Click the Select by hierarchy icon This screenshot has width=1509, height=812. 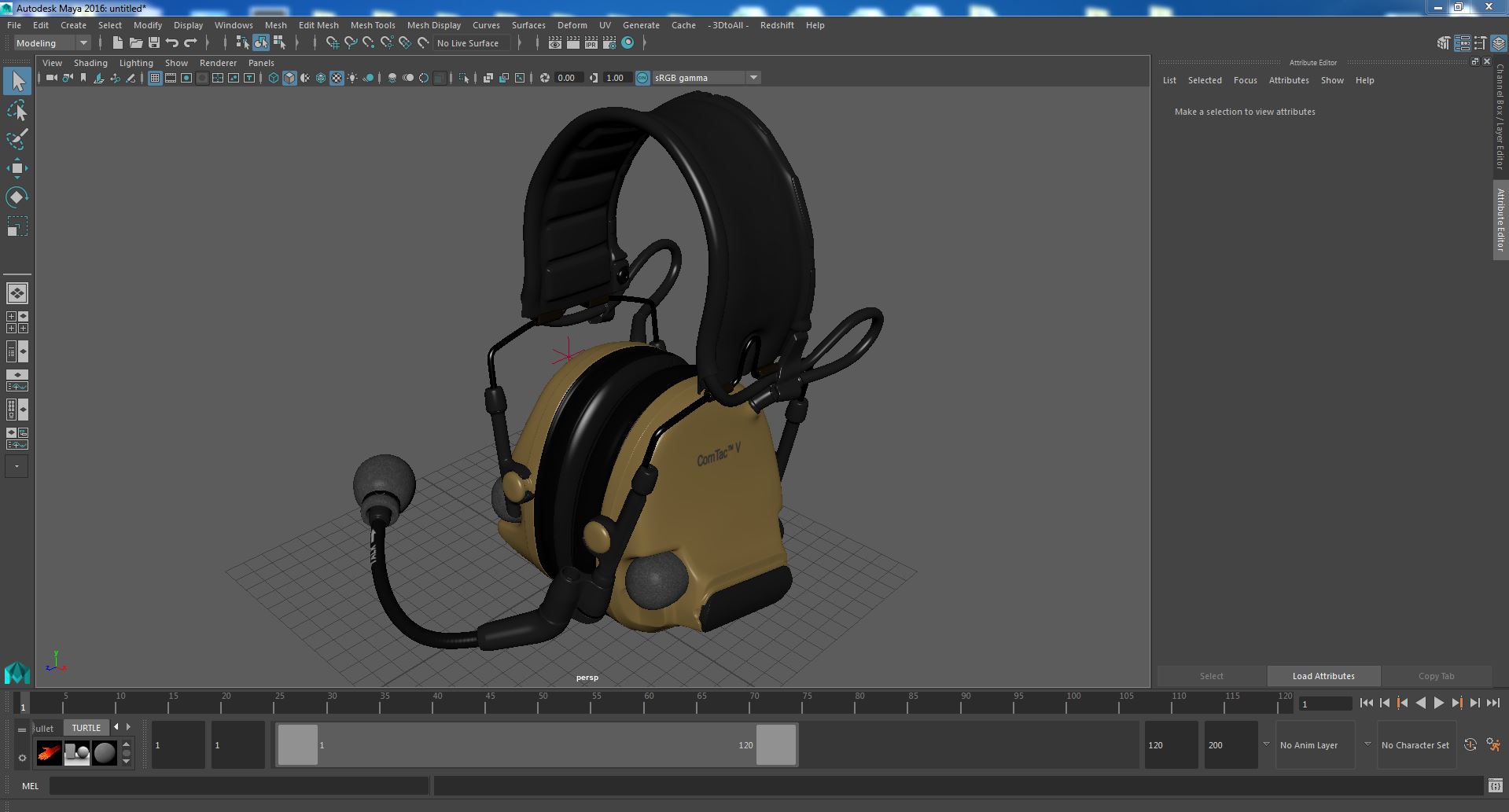(x=242, y=43)
